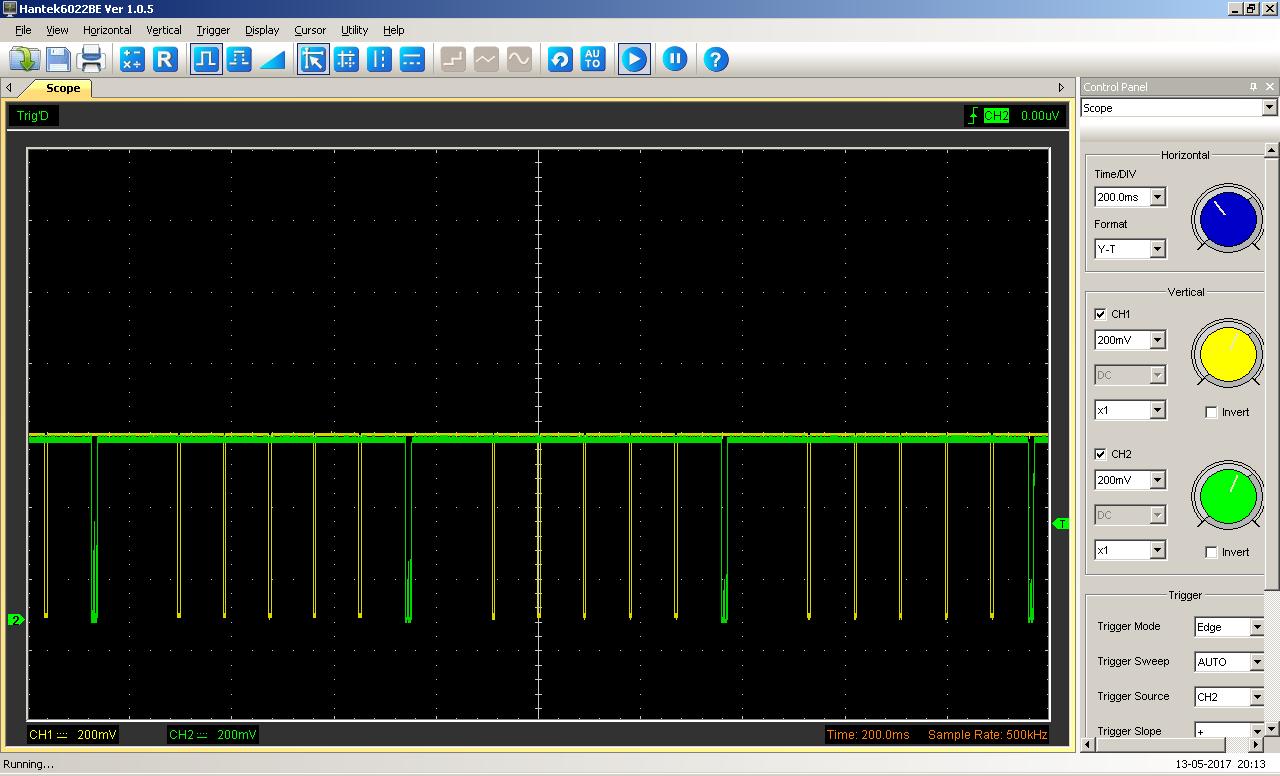Open the math calculator tool icon
The width and height of the screenshot is (1280, 776).
coord(132,59)
